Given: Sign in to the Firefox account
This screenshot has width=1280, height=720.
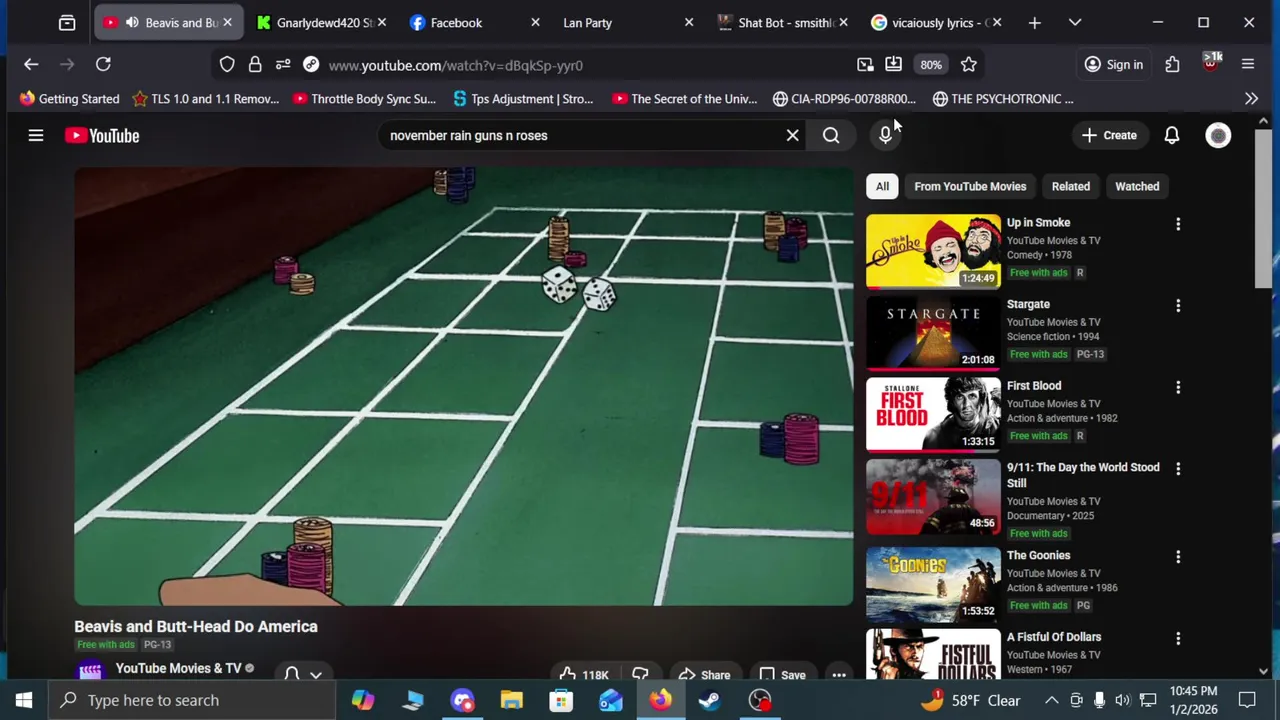Looking at the screenshot, I should click(x=1114, y=65).
